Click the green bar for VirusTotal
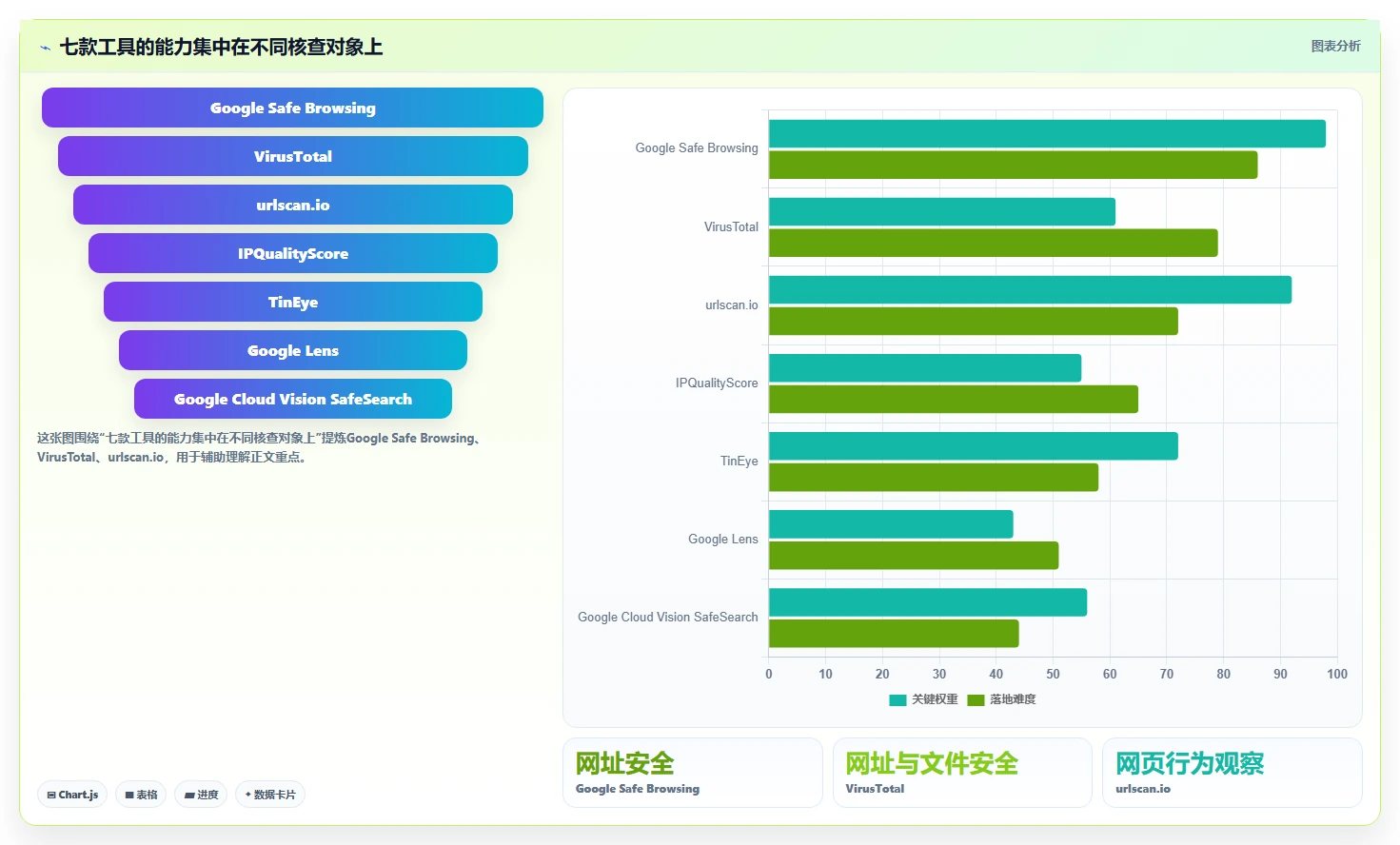This screenshot has height=845, width=1400. click(x=993, y=243)
